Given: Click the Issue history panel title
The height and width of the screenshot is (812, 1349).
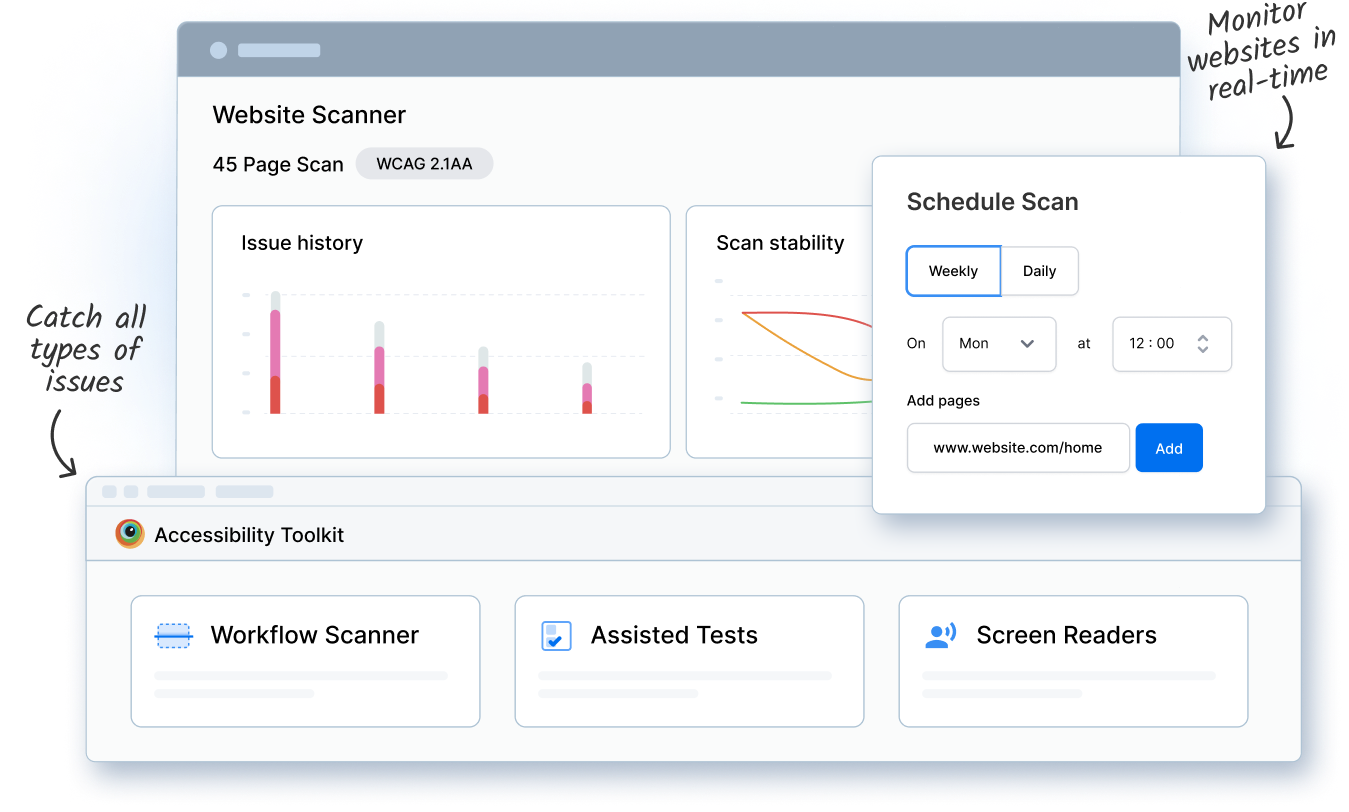Looking at the screenshot, I should pyautogui.click(x=302, y=243).
